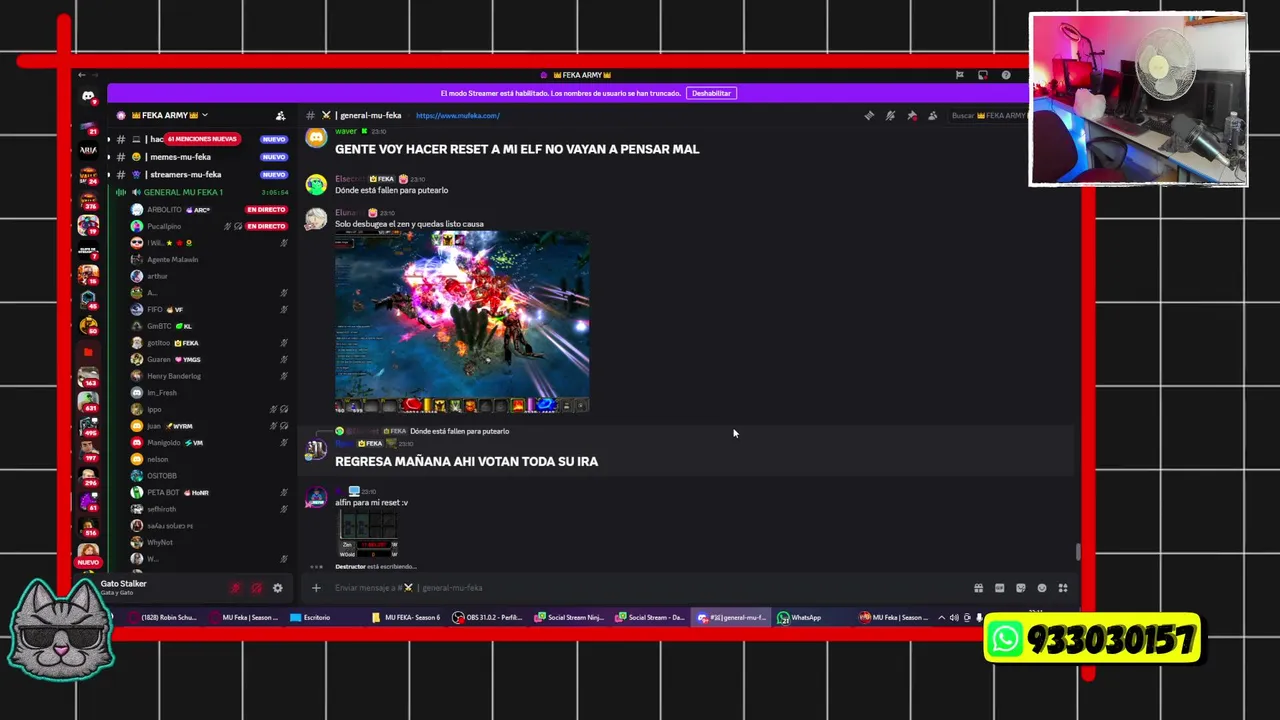Screen dimensions: 1280x720
Task: Open the sticker picker icon
Action: coord(1020,588)
